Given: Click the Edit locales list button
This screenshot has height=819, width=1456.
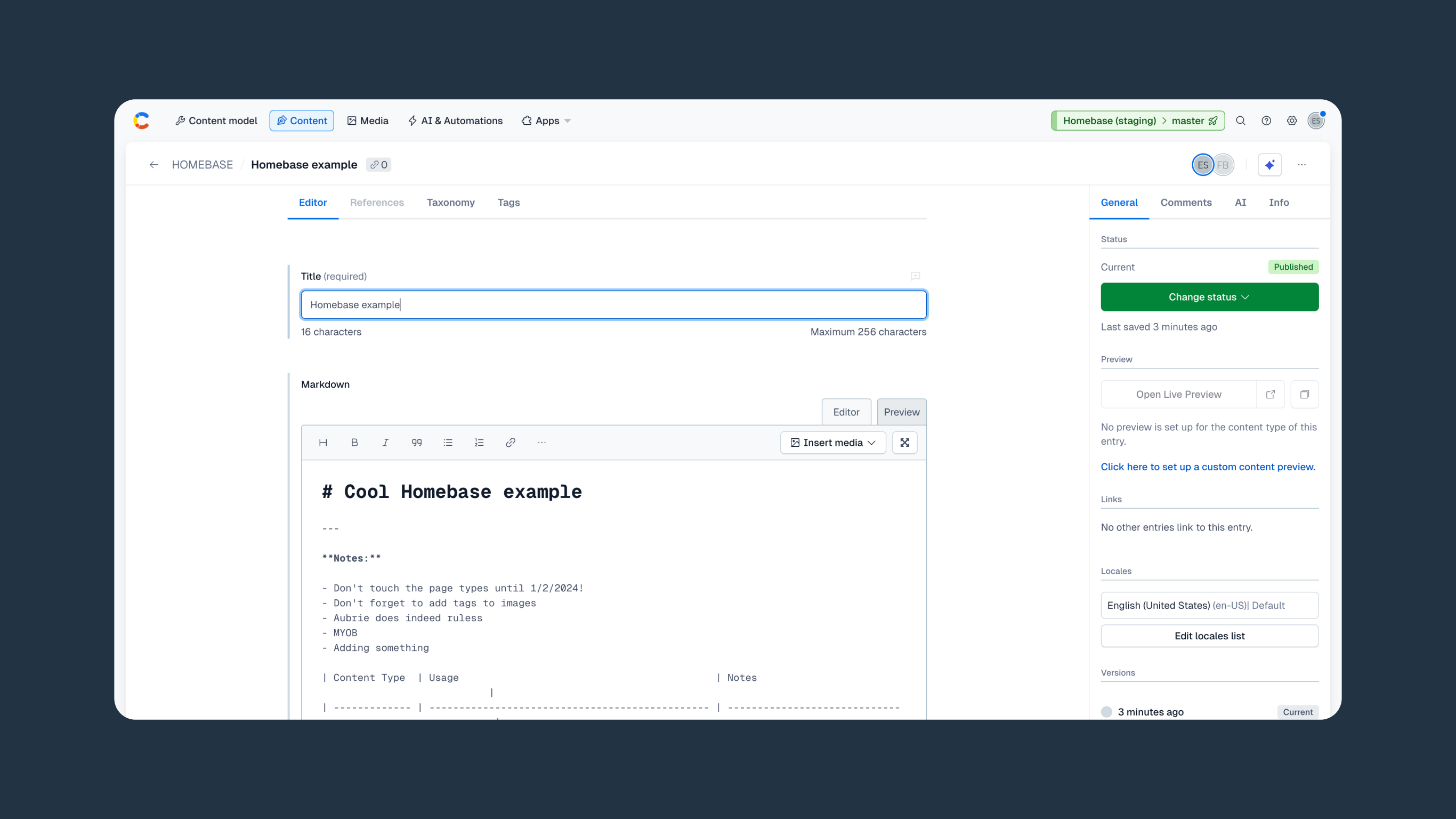Looking at the screenshot, I should pyautogui.click(x=1209, y=636).
